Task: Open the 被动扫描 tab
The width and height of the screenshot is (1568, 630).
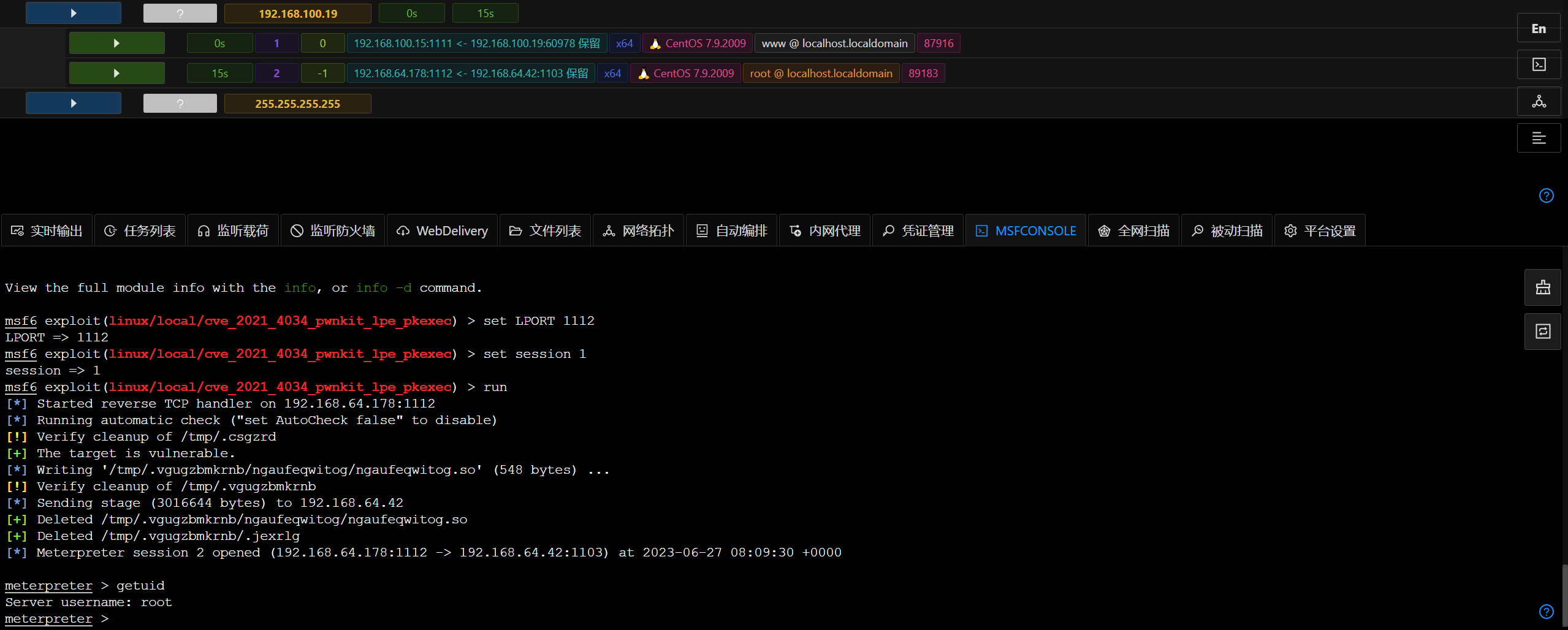Action: click(1227, 230)
